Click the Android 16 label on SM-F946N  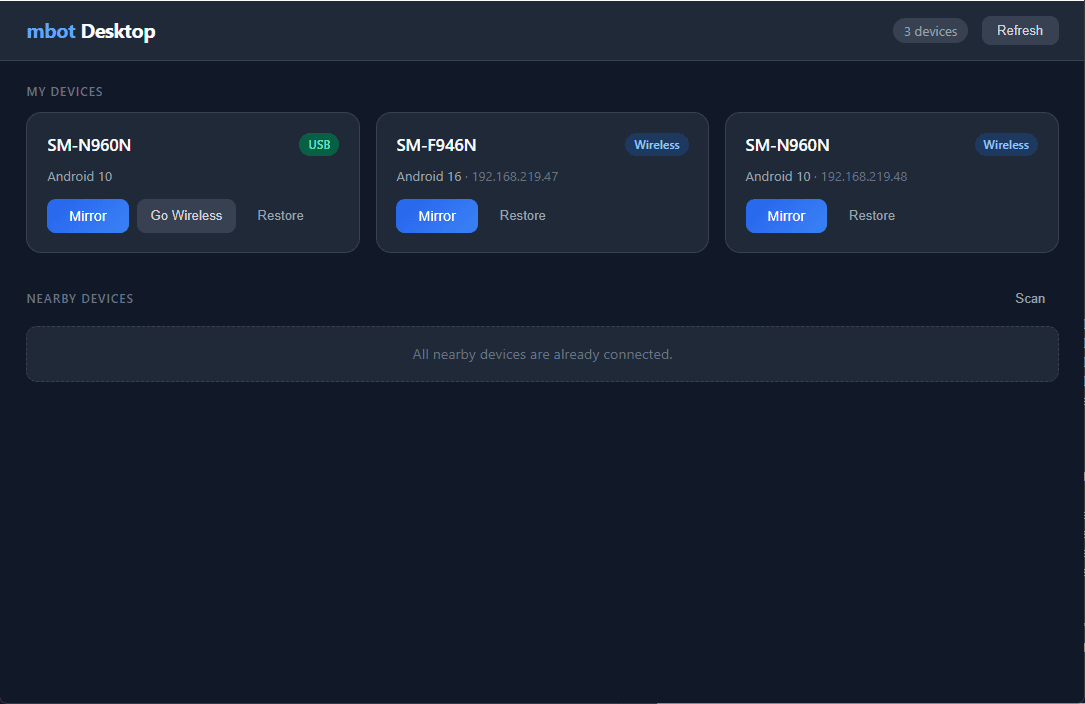click(x=429, y=176)
